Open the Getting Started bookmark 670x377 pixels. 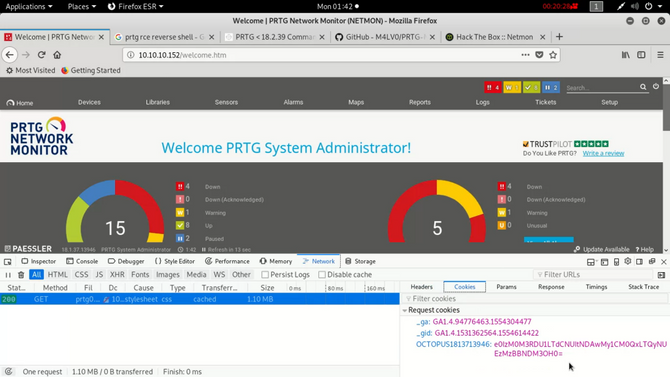point(91,70)
